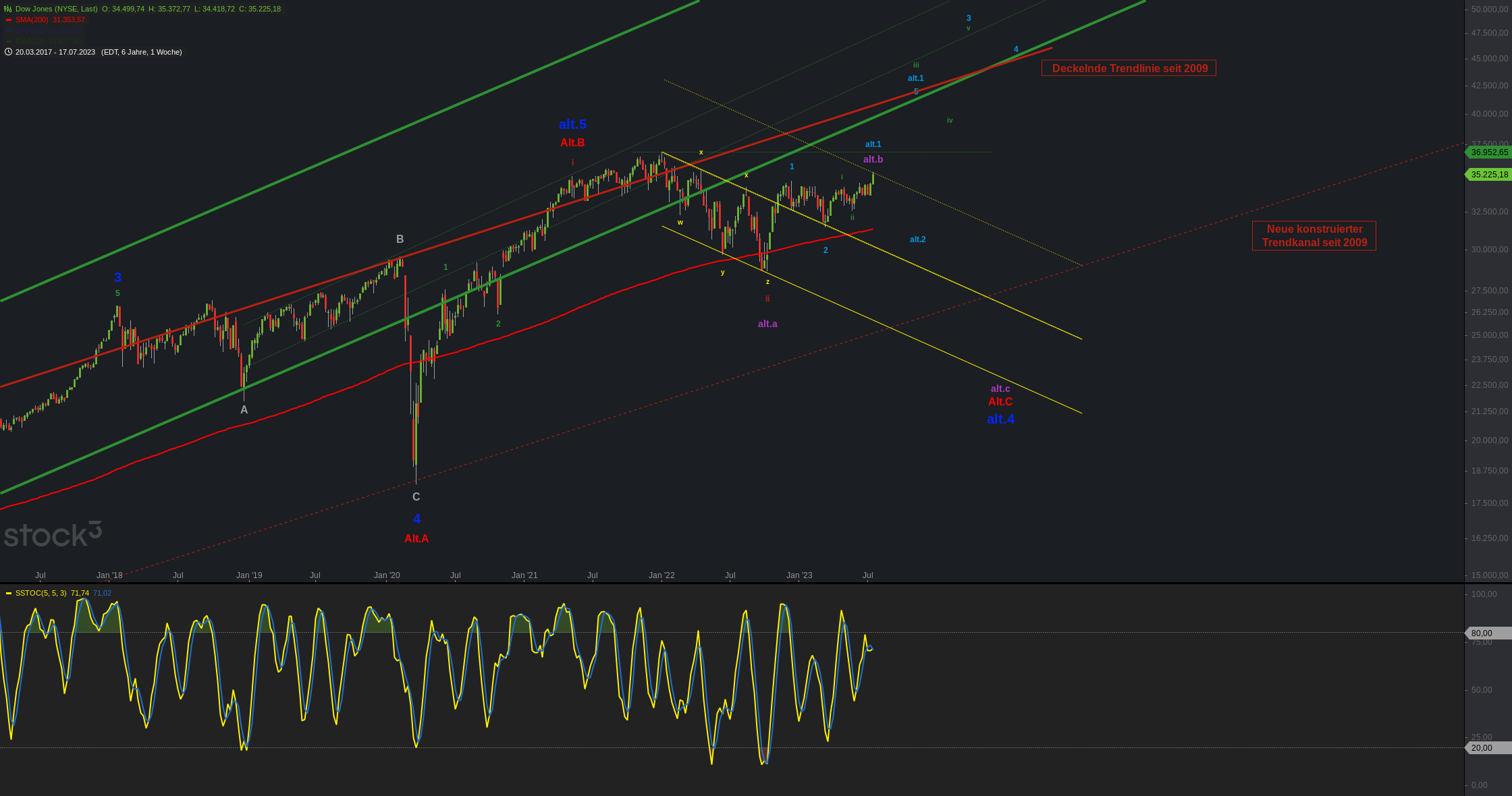Click the 80,00 stochastic level tag
The image size is (1512, 796).
1488,633
